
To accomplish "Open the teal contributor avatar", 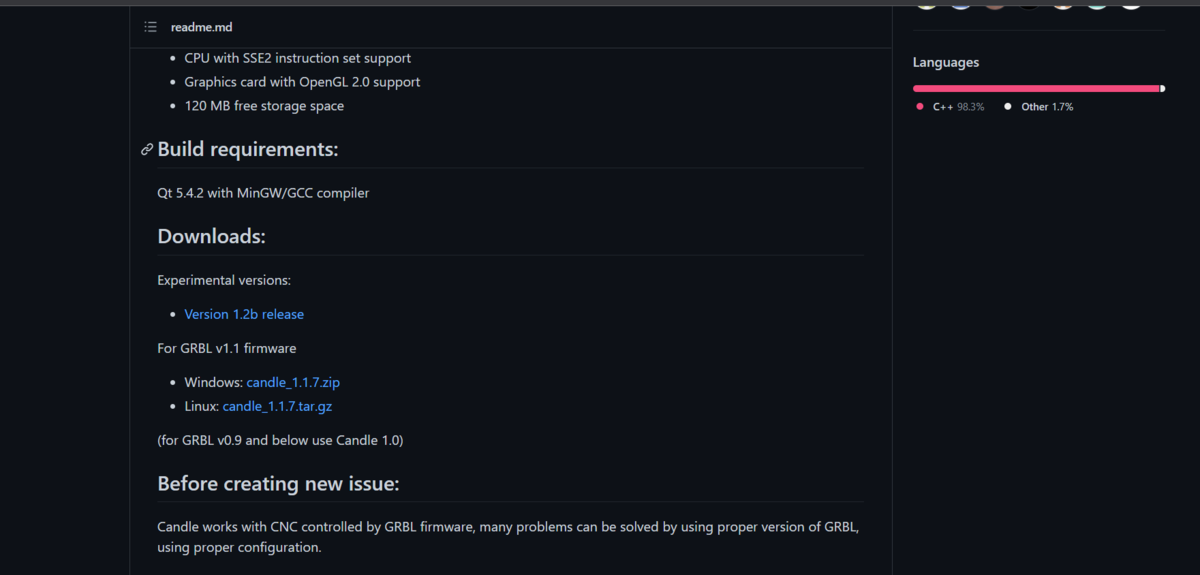I will 1097,6.
